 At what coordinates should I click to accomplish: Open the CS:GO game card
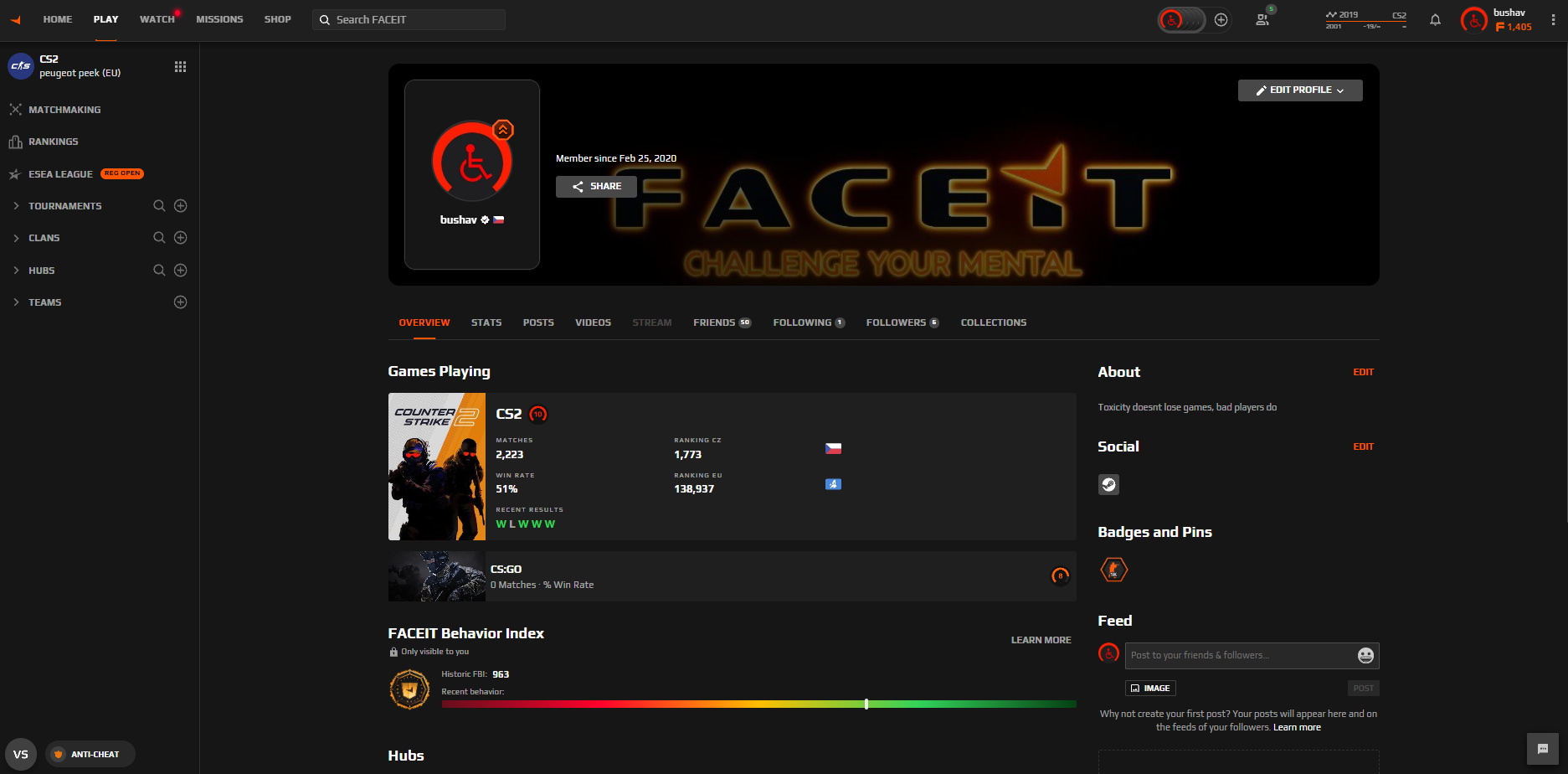[x=732, y=576]
